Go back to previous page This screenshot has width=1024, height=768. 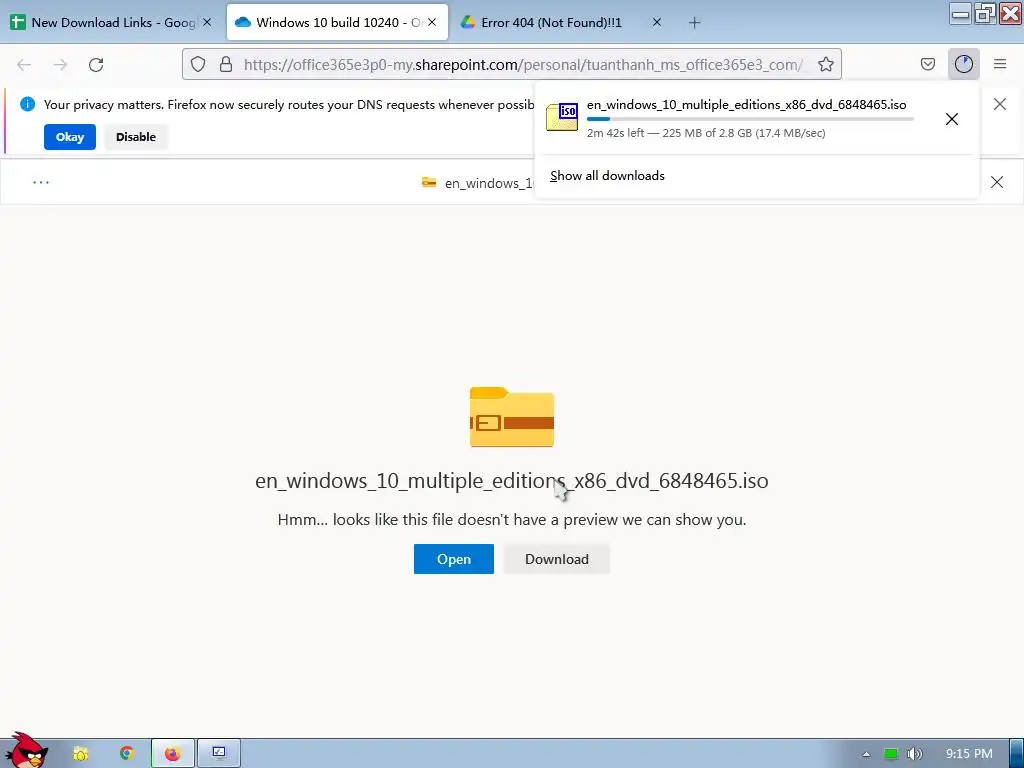24,65
